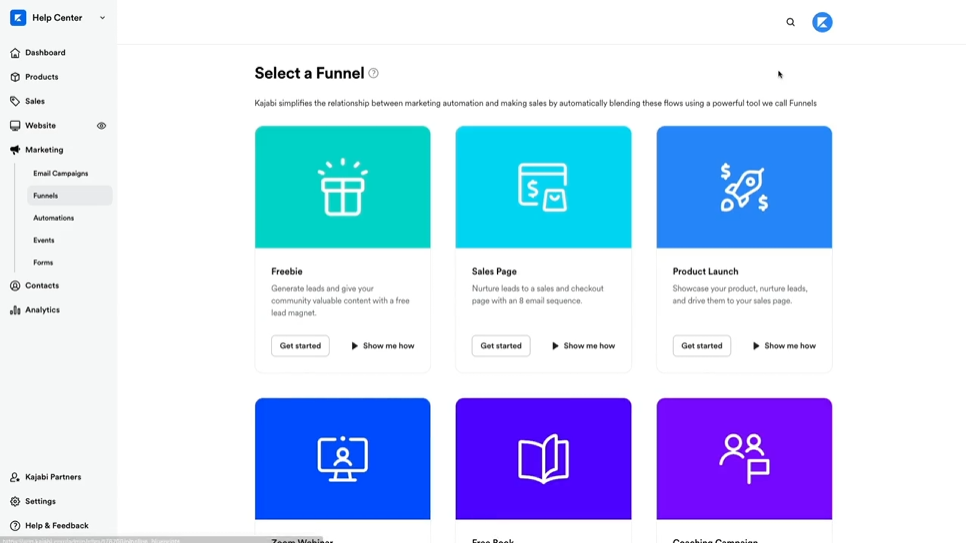Open the Website monitor icon
This screenshot has height=543, width=966.
15,126
